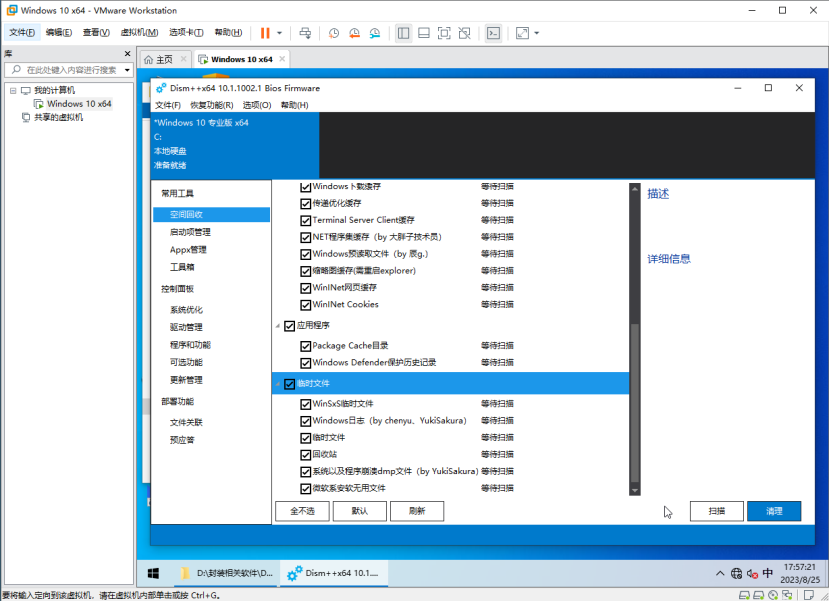Image resolution: width=829 pixels, height=601 pixels.
Task: Pause the virtual machine with the orange button
Action: point(265,33)
